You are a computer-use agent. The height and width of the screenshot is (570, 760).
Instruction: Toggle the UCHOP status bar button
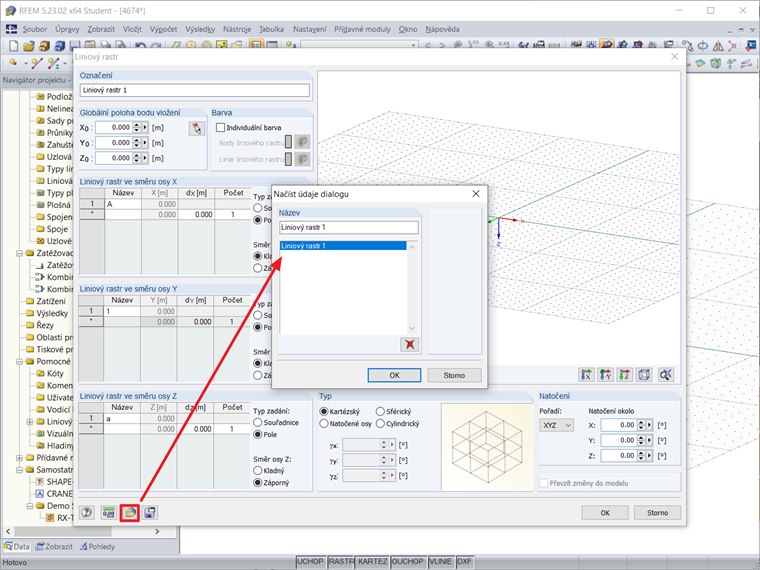tap(310, 562)
